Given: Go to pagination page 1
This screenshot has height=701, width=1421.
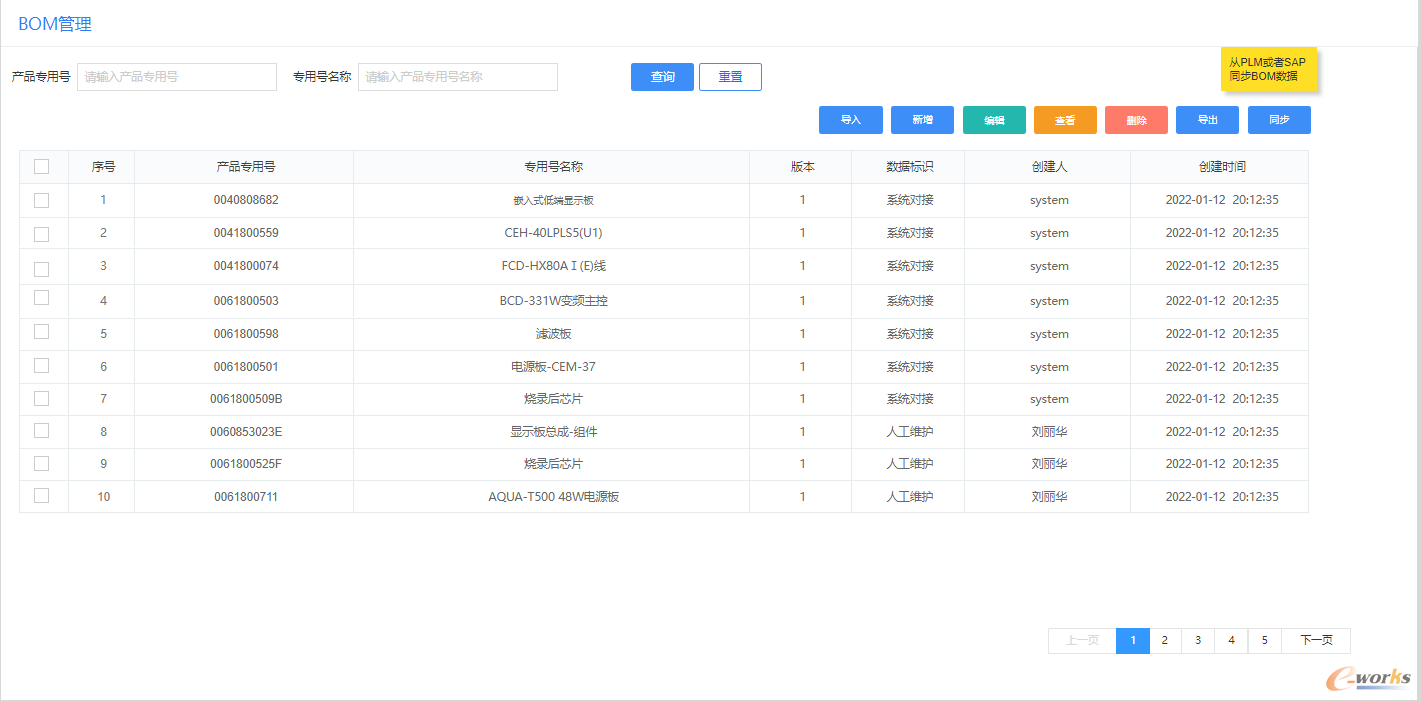Looking at the screenshot, I should 1132,641.
